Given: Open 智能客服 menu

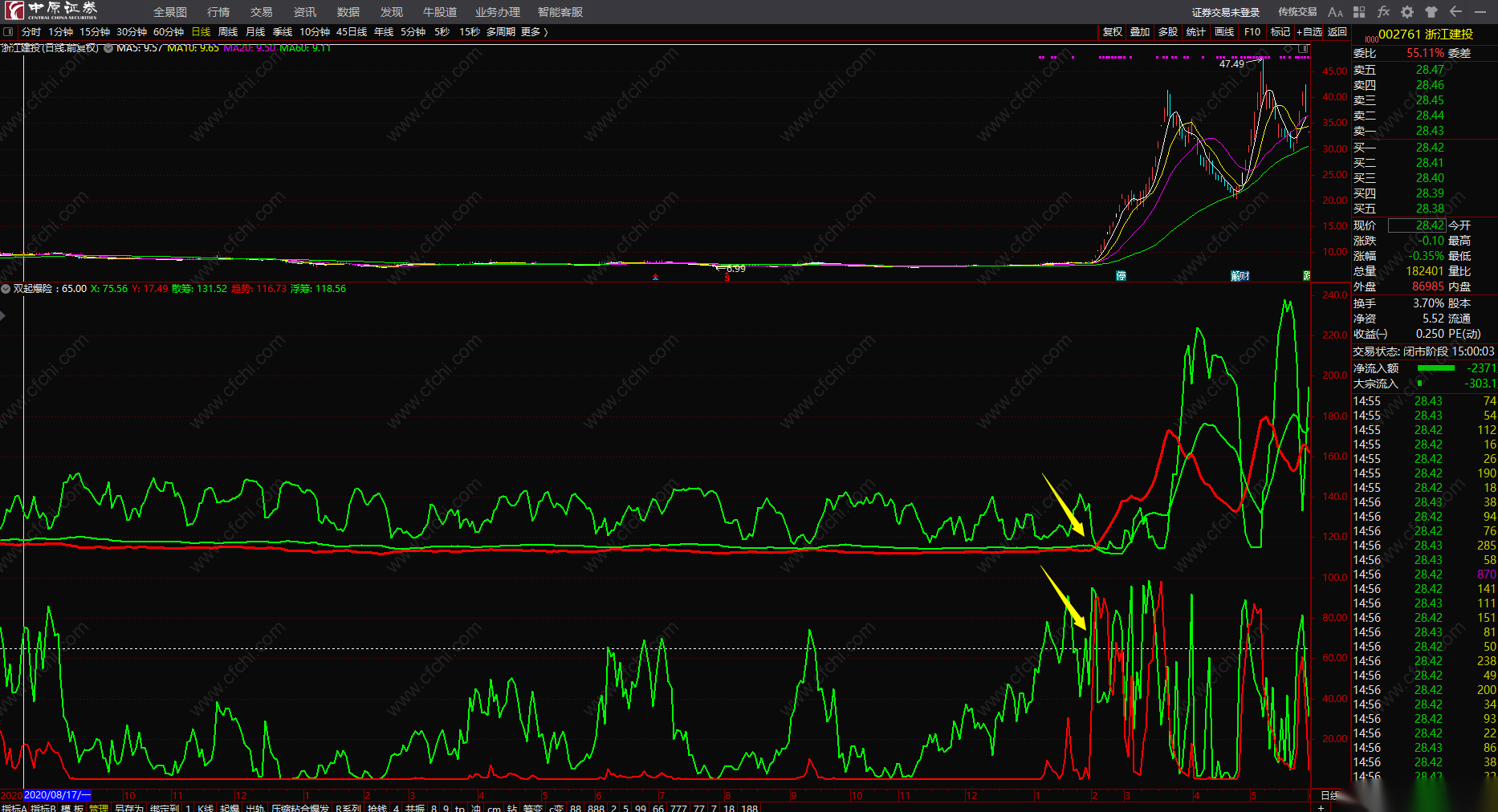Looking at the screenshot, I should tap(560, 12).
